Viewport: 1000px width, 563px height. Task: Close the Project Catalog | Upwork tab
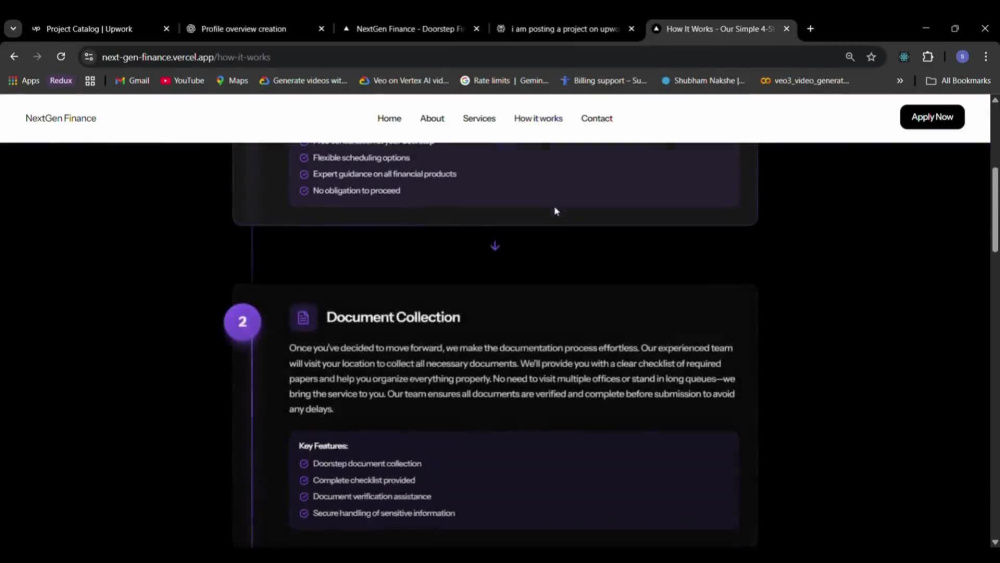coord(166,29)
